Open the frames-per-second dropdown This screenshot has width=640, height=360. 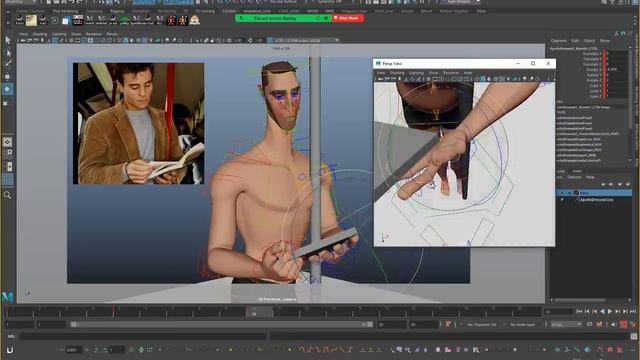pos(566,324)
